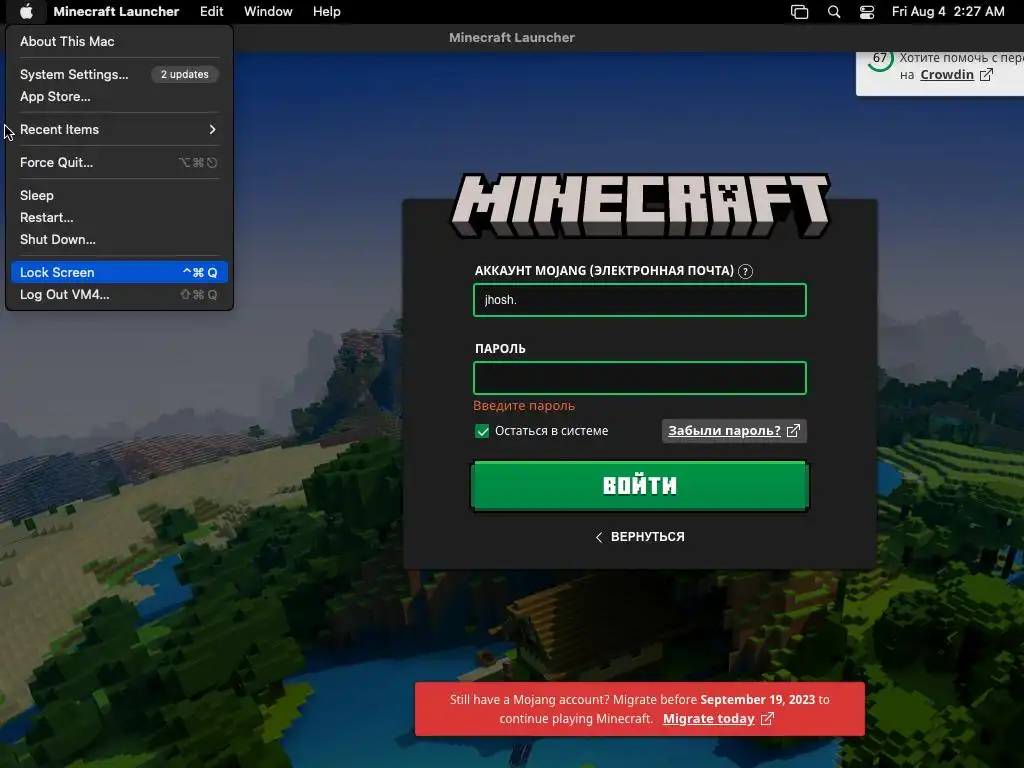1024x768 pixels.
Task: Click the Spotlight search icon
Action: [834, 12]
